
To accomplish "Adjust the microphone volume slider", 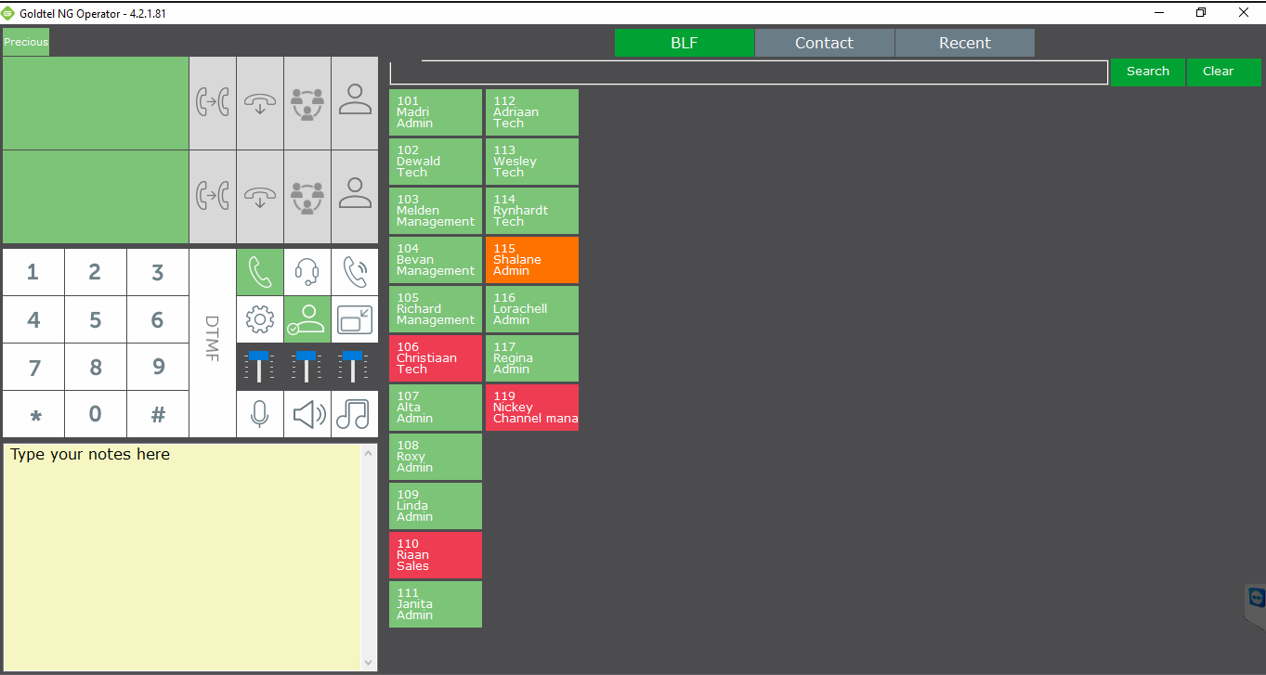I will [x=260, y=366].
